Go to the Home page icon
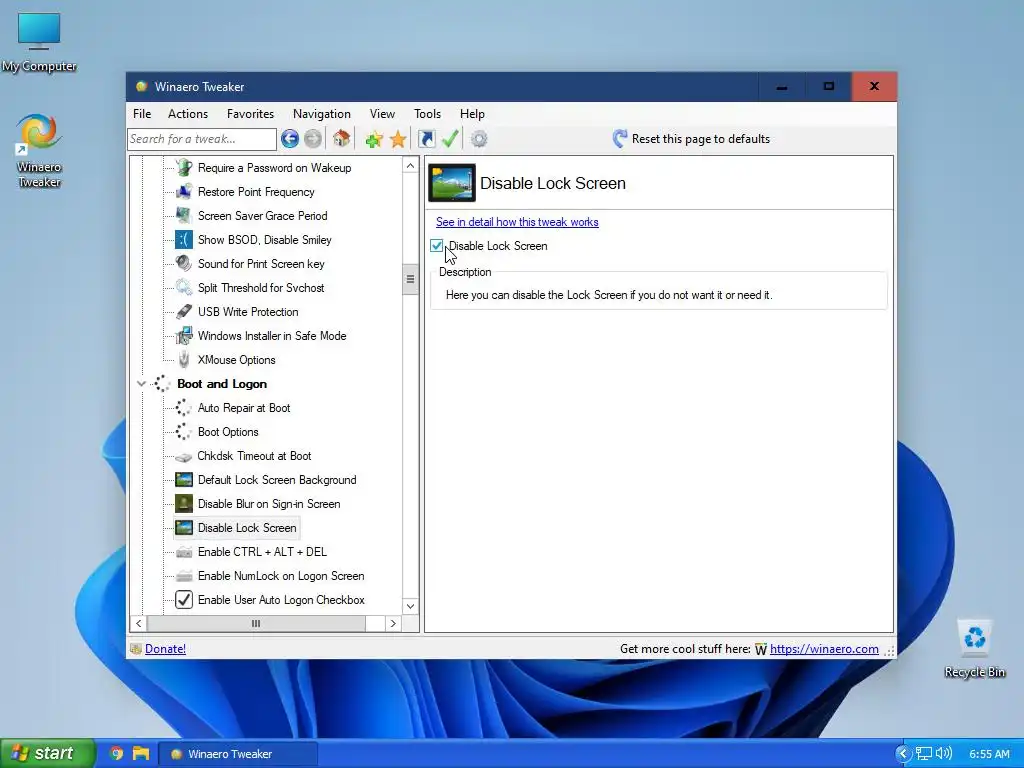The height and width of the screenshot is (768, 1024). tap(342, 138)
